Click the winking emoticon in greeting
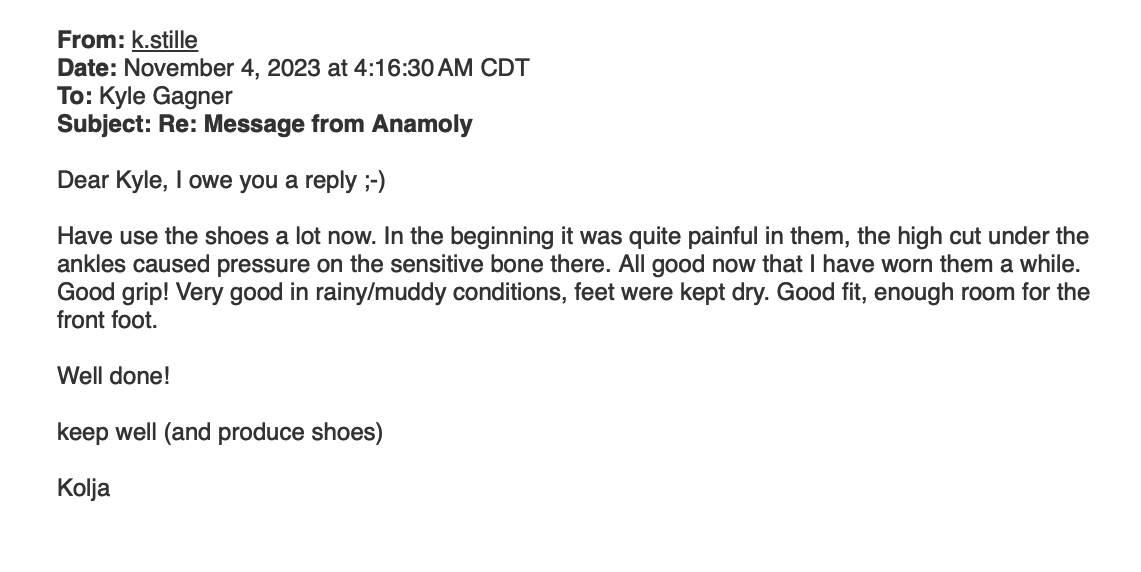 click(x=375, y=180)
